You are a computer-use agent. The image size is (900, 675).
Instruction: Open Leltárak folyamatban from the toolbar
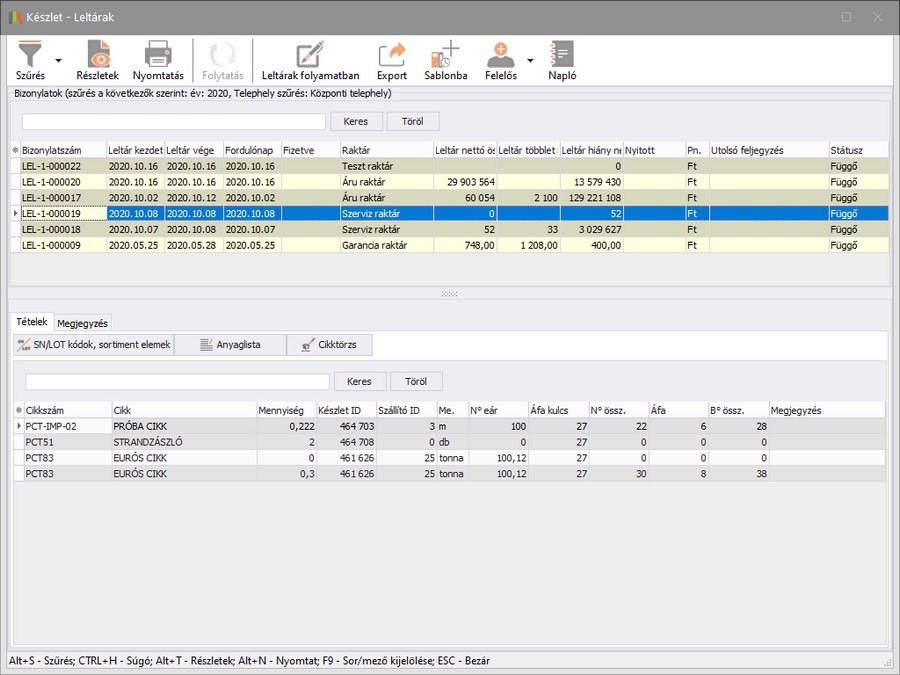pyautogui.click(x=310, y=60)
